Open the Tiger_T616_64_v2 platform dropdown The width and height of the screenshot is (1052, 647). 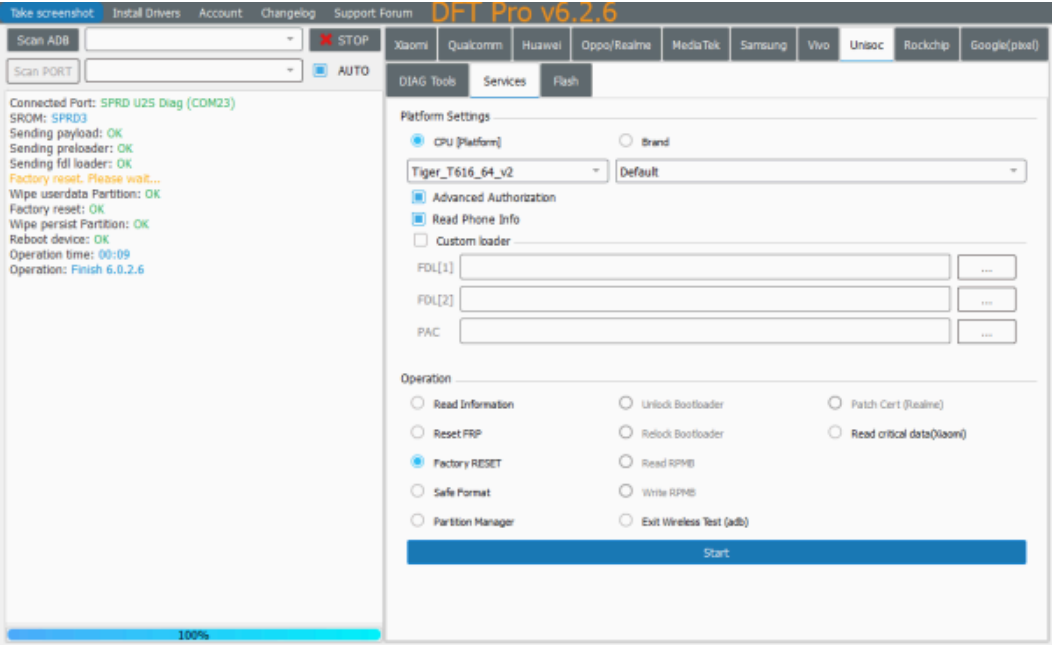coord(507,172)
